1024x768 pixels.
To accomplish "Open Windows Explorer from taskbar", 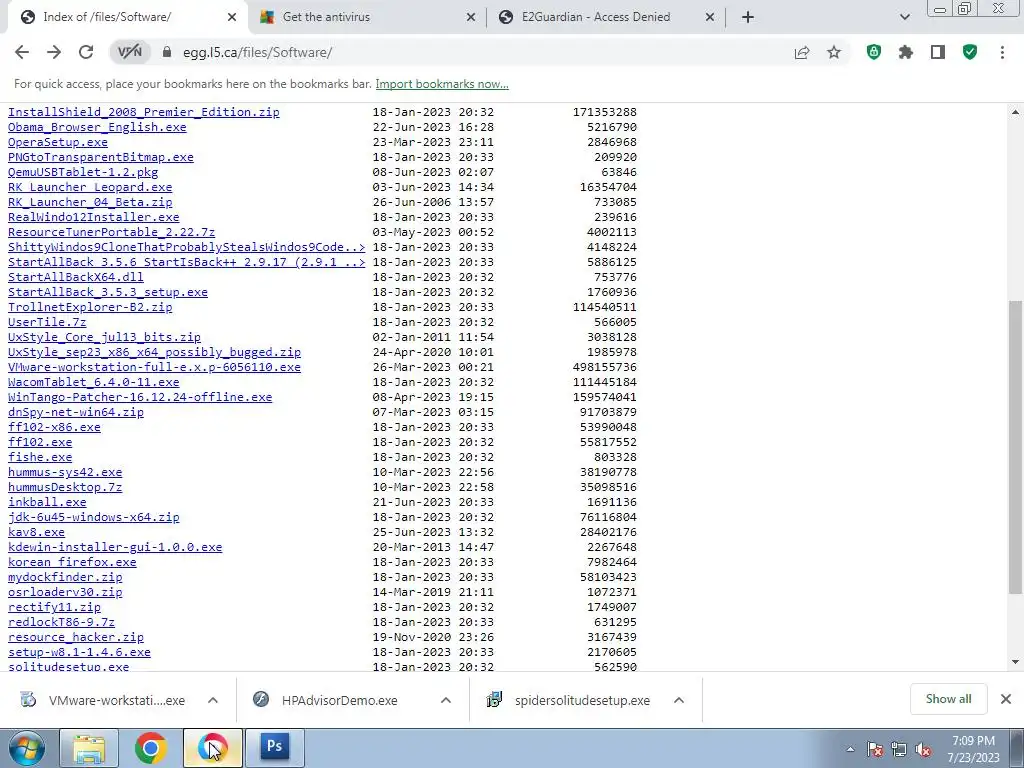I will (x=89, y=748).
